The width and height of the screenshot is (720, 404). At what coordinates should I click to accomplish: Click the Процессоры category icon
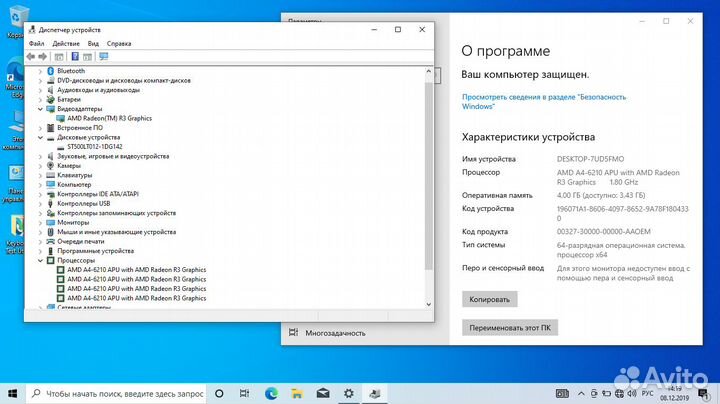coord(51,260)
